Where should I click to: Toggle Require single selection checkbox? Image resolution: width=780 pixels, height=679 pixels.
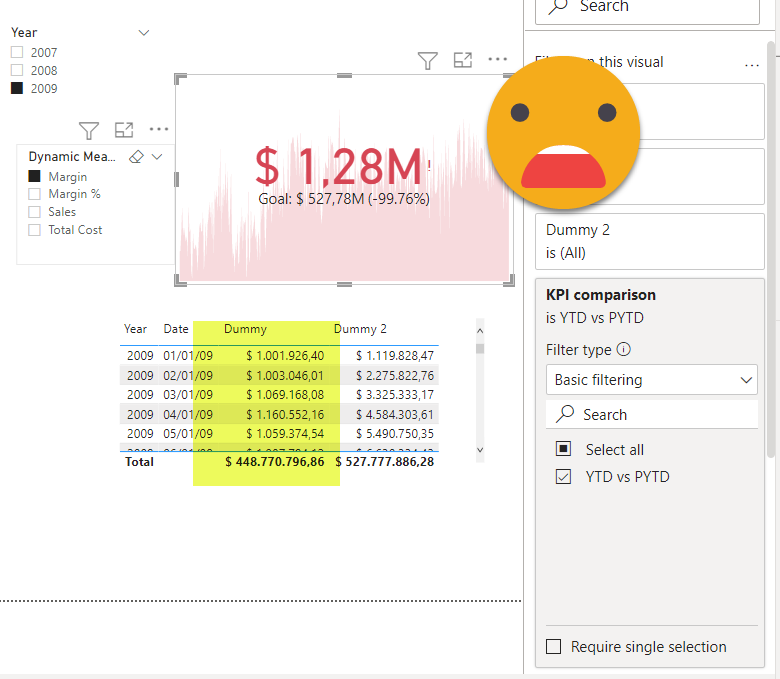coord(554,647)
